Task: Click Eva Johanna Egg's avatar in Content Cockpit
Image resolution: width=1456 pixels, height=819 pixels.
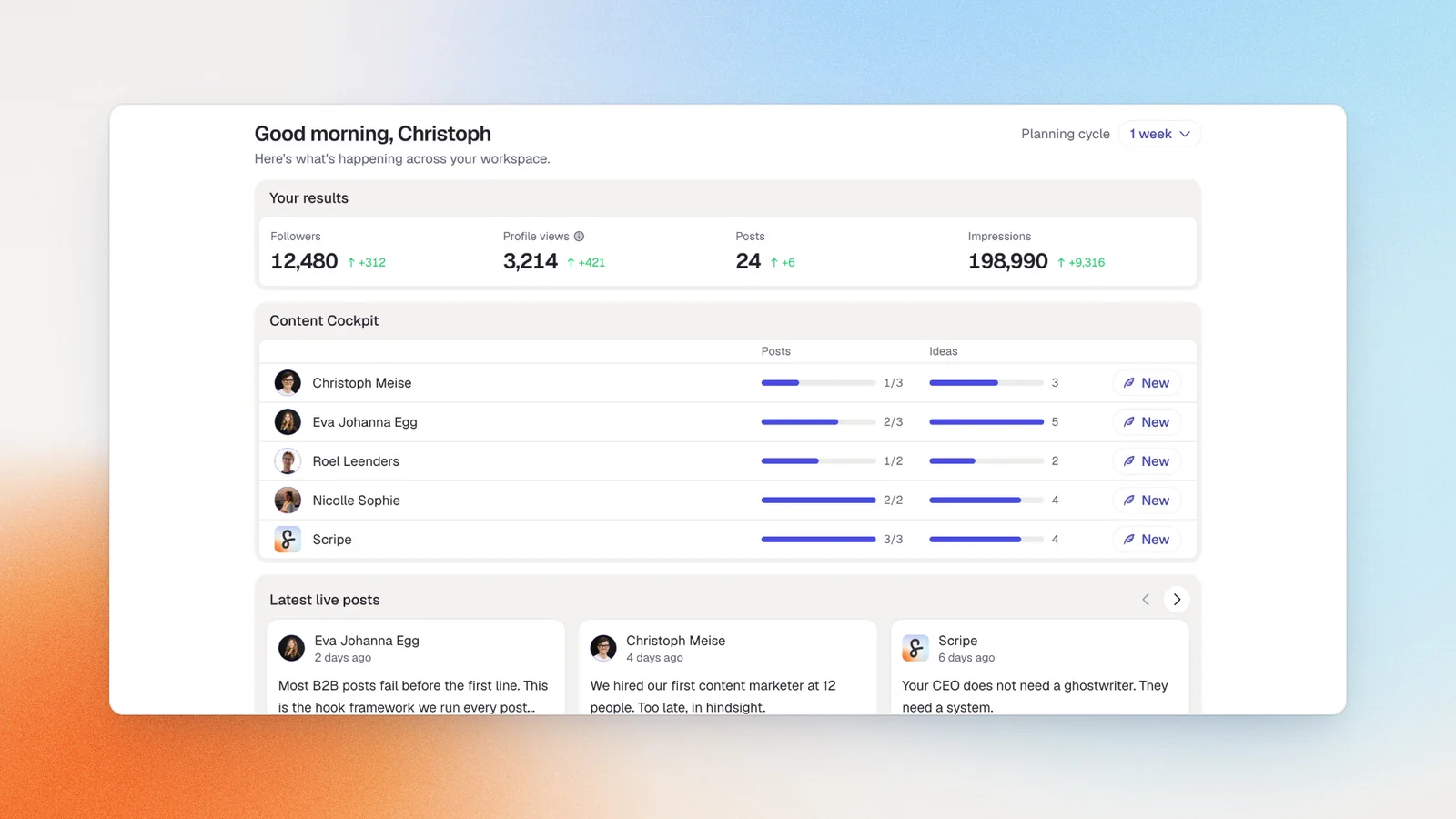Action: pyautogui.click(x=288, y=422)
